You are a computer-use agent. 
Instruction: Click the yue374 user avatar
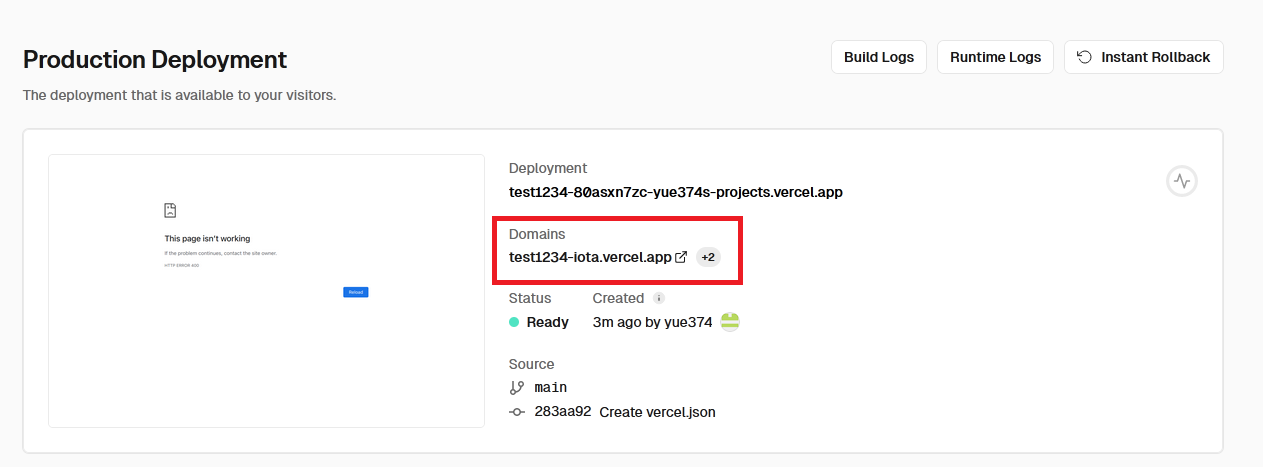coord(730,322)
